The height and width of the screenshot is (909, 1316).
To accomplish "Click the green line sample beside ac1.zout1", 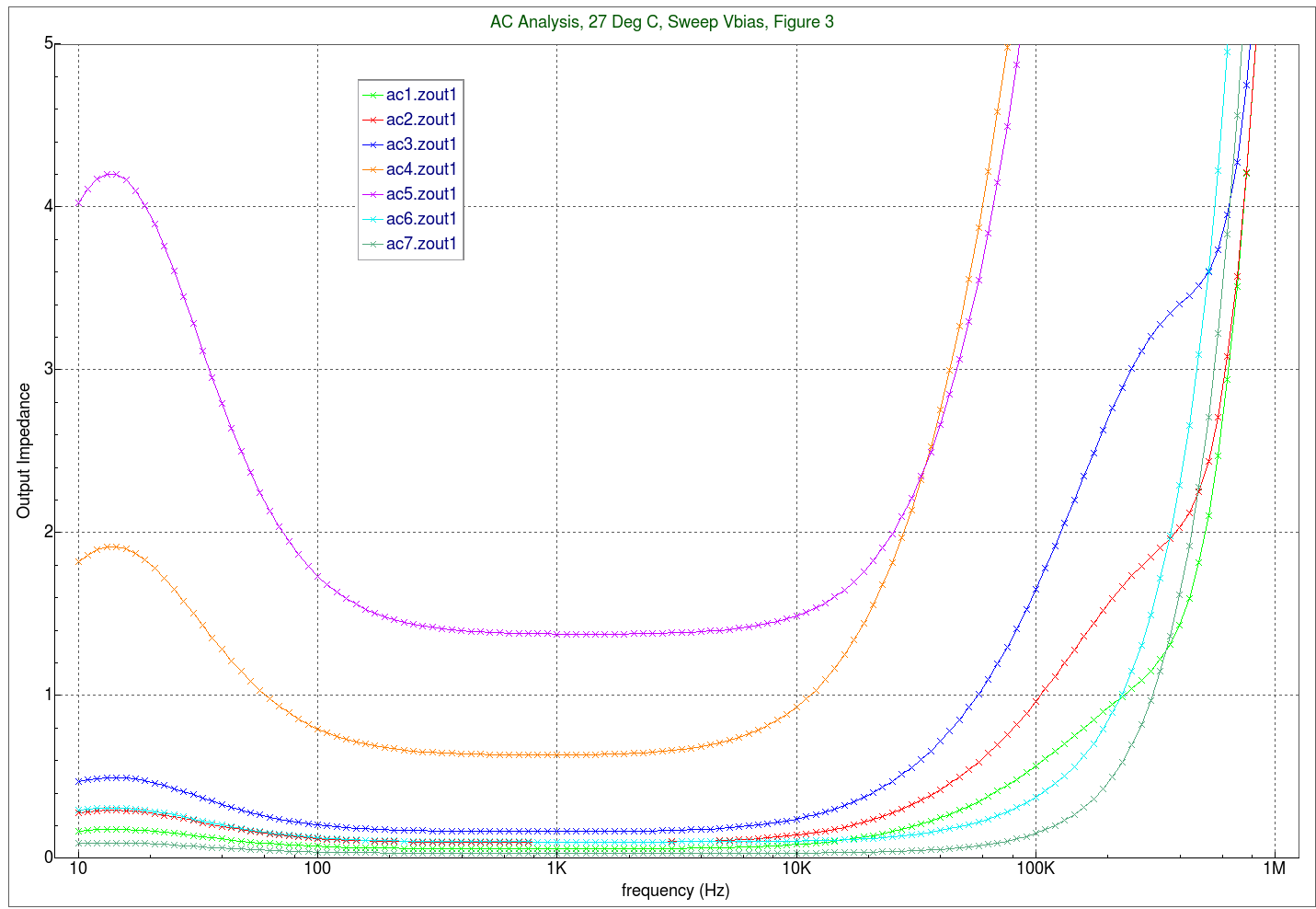I will [372, 95].
